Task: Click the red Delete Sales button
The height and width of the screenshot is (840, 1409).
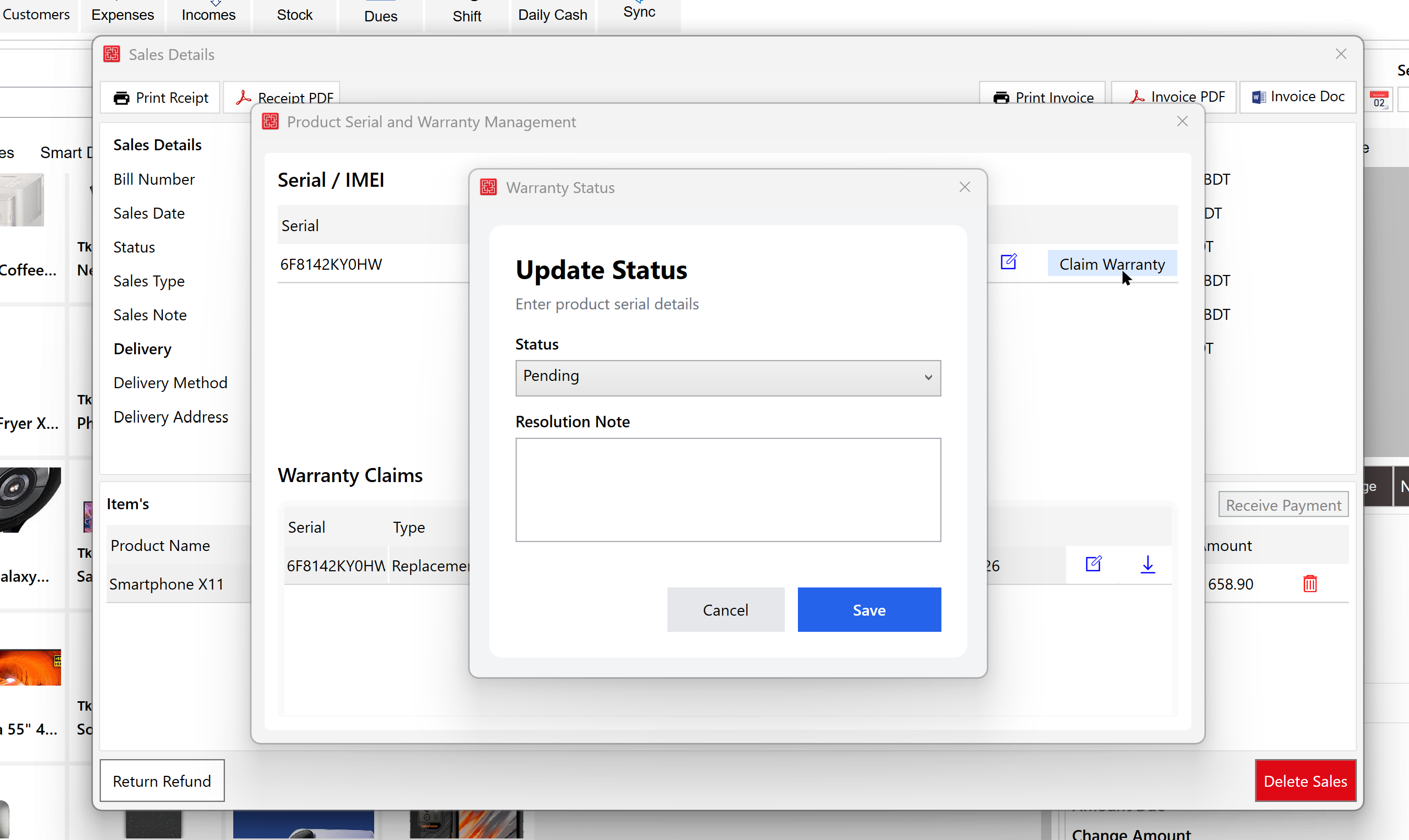Action: click(x=1305, y=781)
